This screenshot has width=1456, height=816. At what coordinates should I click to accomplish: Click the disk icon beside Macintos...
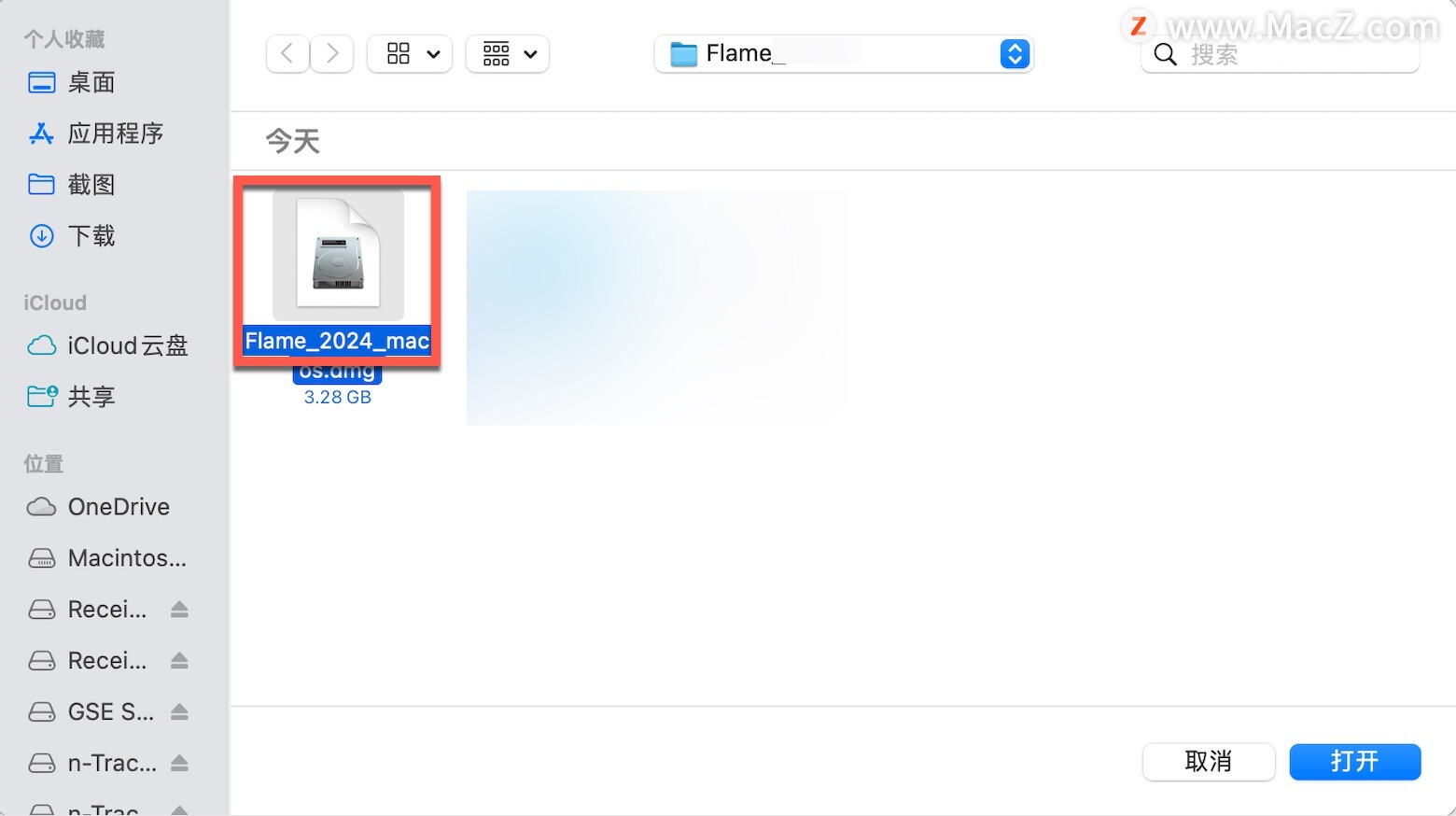(x=42, y=558)
